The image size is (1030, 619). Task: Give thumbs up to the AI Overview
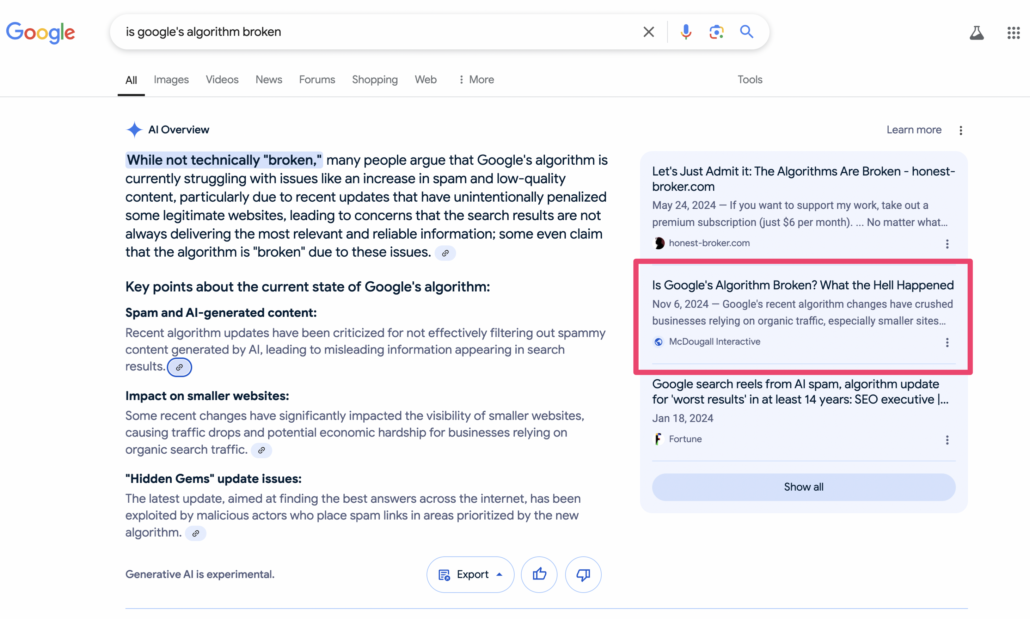[539, 575]
